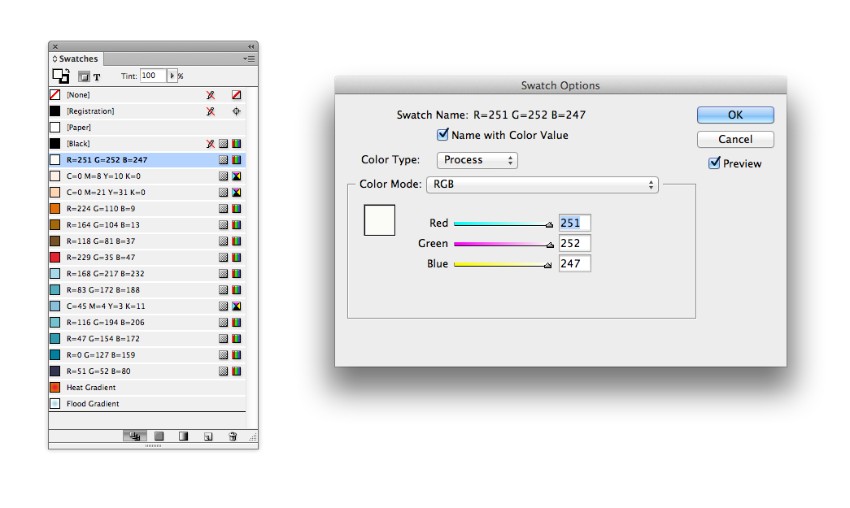
Task: Click the cycle-view arrows beside Swatches tab title
Action: pos(55,59)
